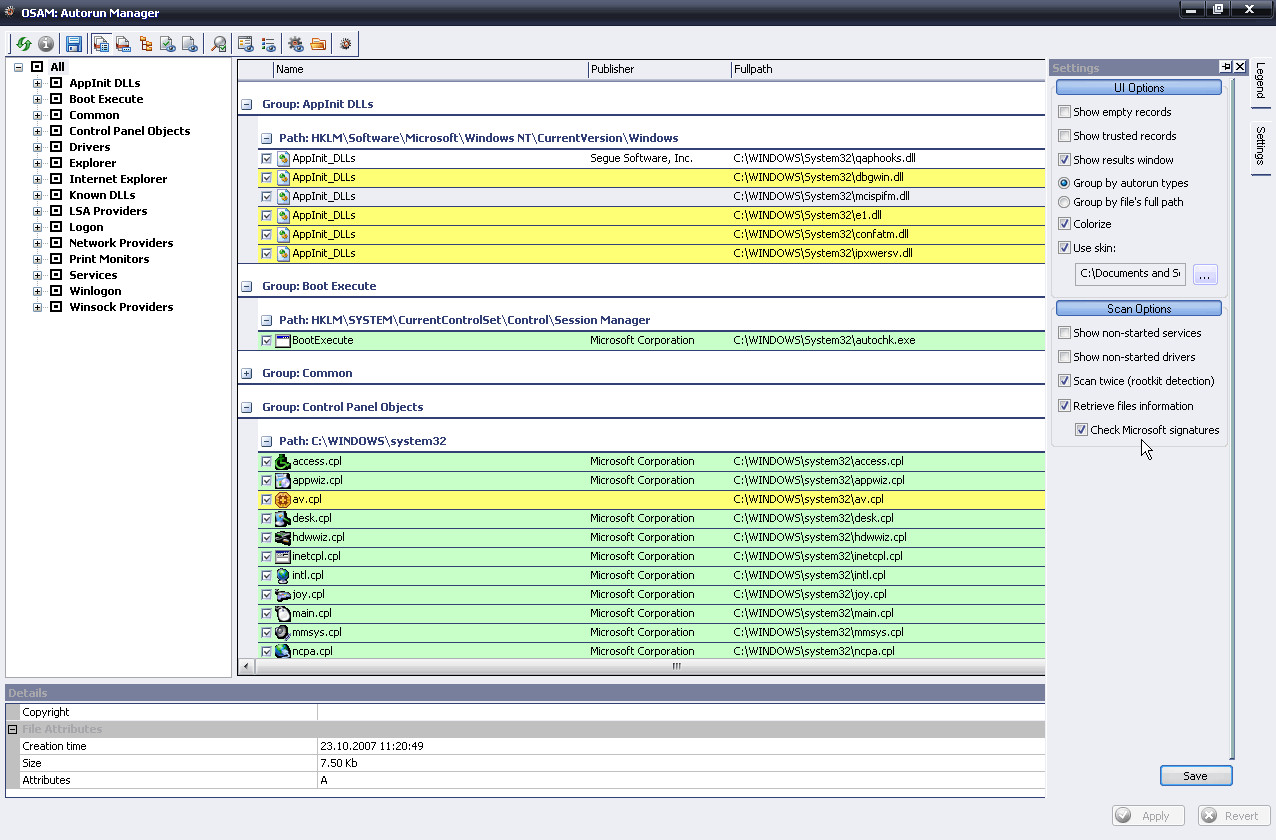Click the blue floppy disk save icon
This screenshot has width=1276, height=840.
(73, 44)
